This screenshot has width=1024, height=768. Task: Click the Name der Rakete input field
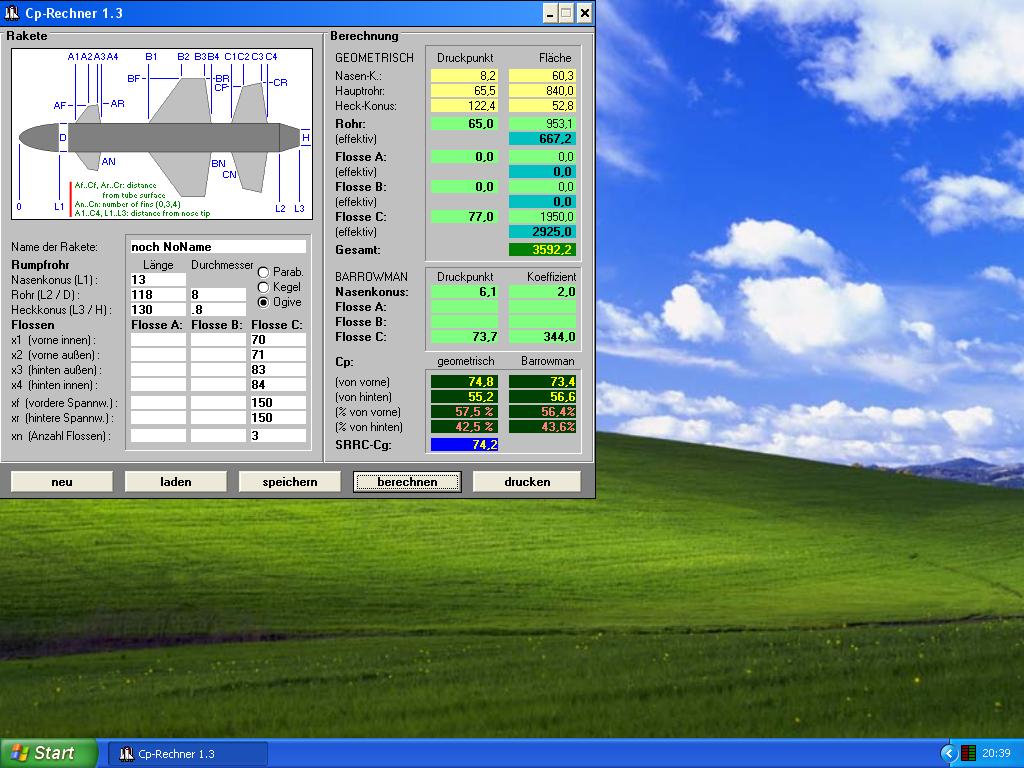click(x=218, y=247)
